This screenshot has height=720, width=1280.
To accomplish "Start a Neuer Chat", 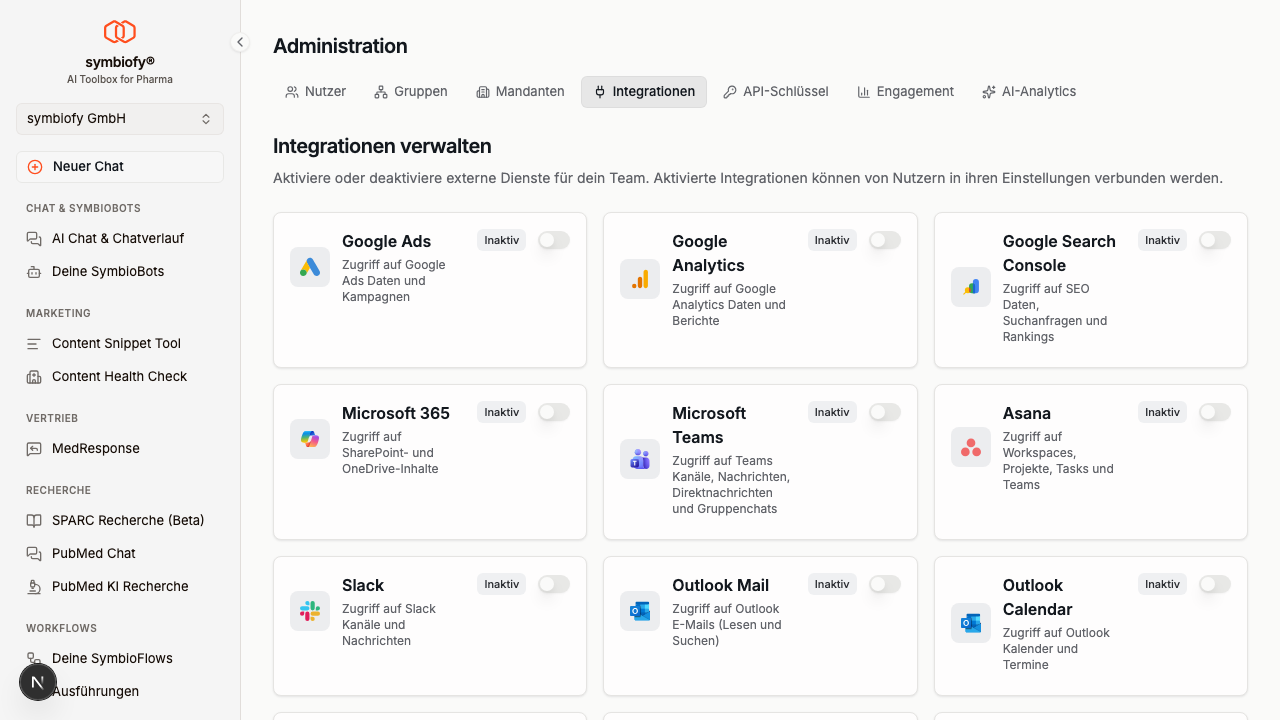I will click(x=120, y=167).
